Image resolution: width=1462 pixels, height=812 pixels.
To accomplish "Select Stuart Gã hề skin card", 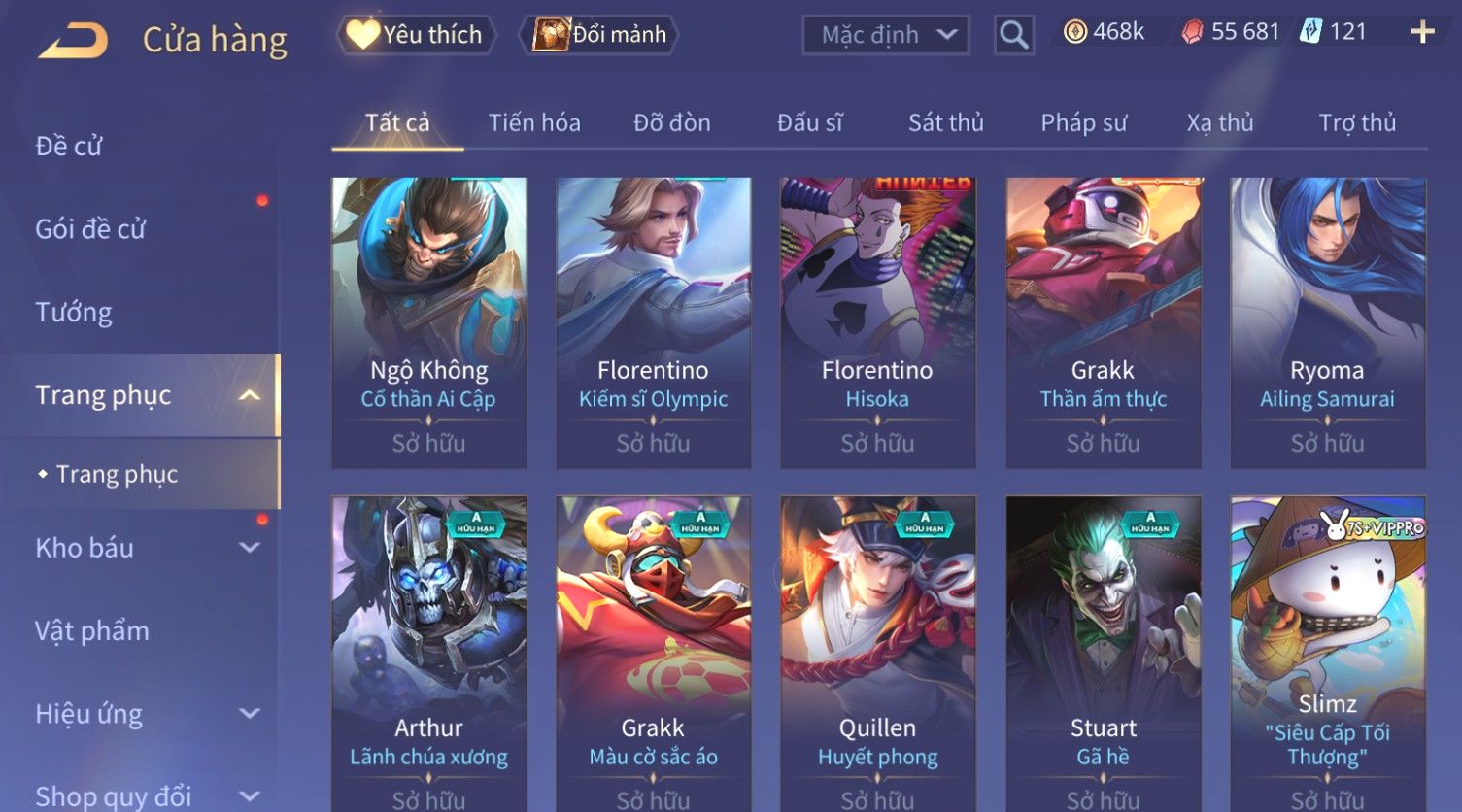I will click(1103, 654).
